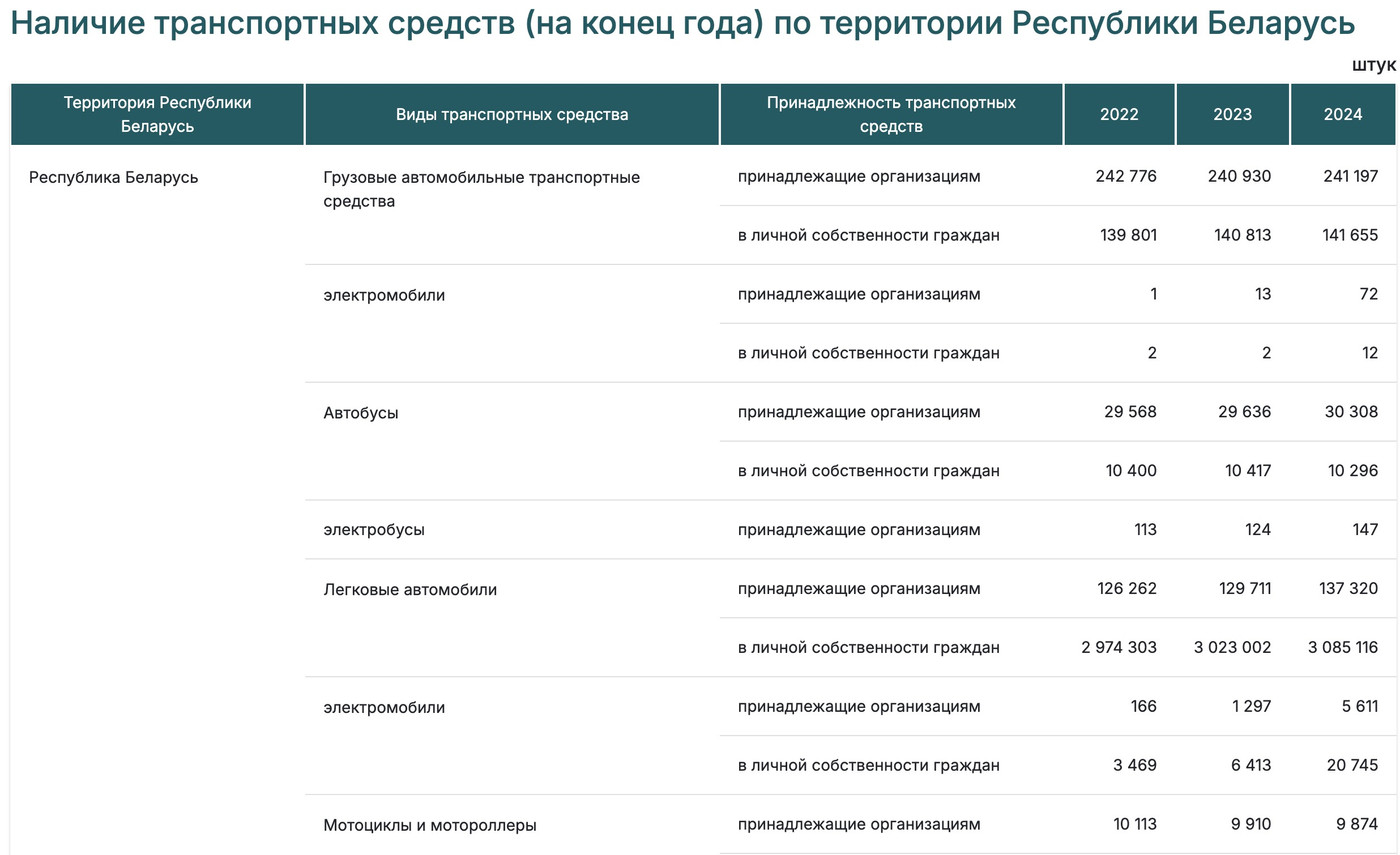1400x855 pixels.
Task: Click 'принадлежащие организациям' in the Мотоциклы row
Action: (x=859, y=825)
